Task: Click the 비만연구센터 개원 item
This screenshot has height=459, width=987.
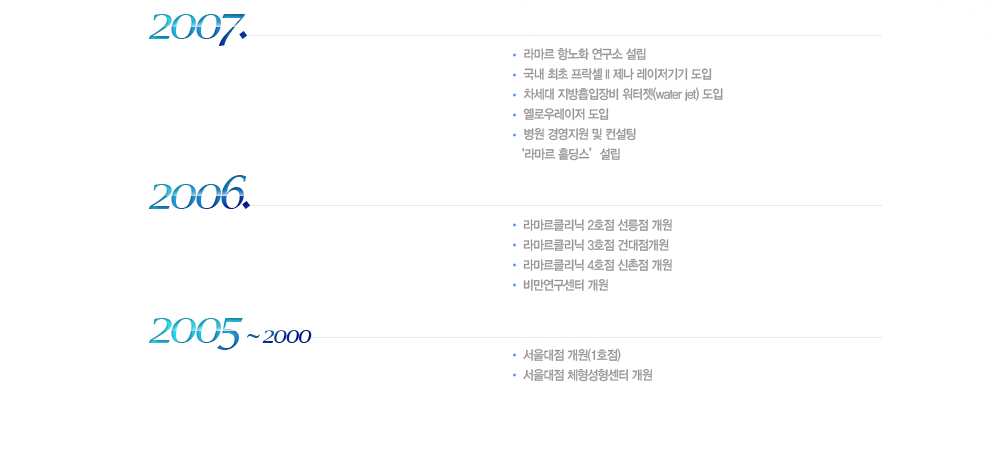Action: (565, 285)
